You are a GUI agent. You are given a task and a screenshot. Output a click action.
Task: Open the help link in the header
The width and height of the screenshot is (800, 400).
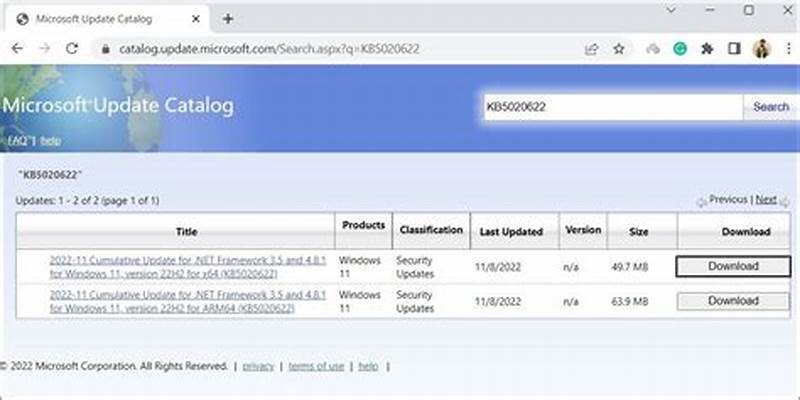[x=51, y=141]
